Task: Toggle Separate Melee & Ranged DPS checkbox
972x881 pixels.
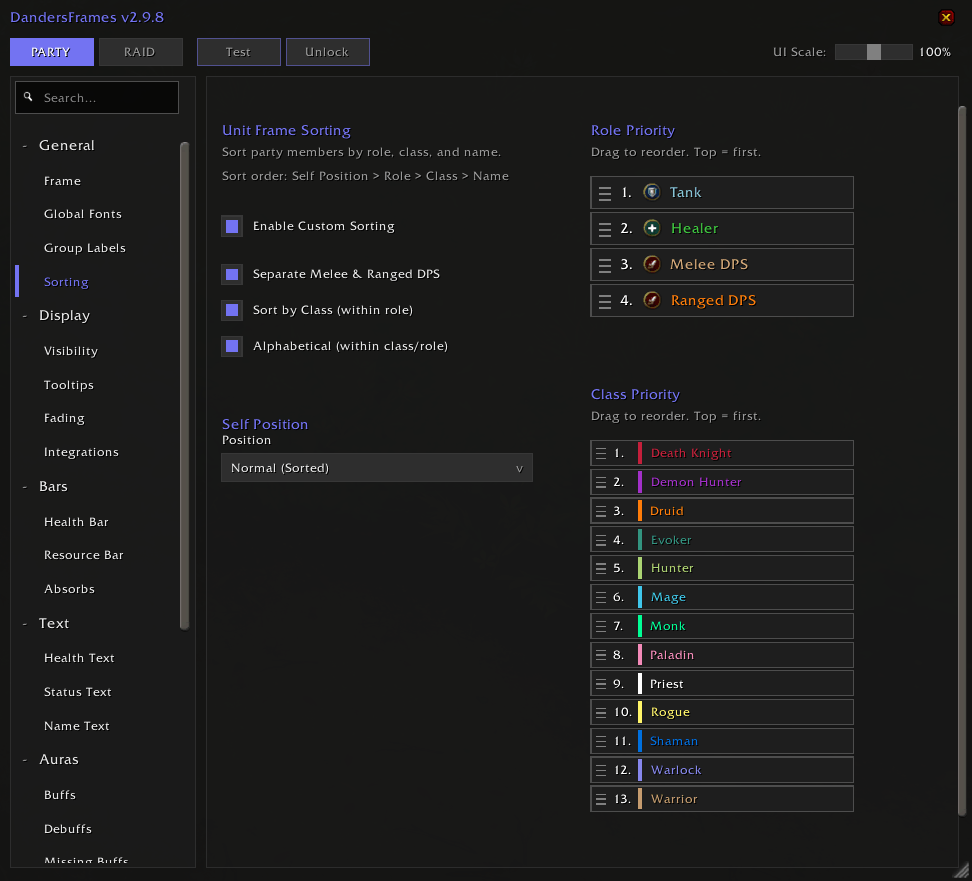Action: pos(232,274)
